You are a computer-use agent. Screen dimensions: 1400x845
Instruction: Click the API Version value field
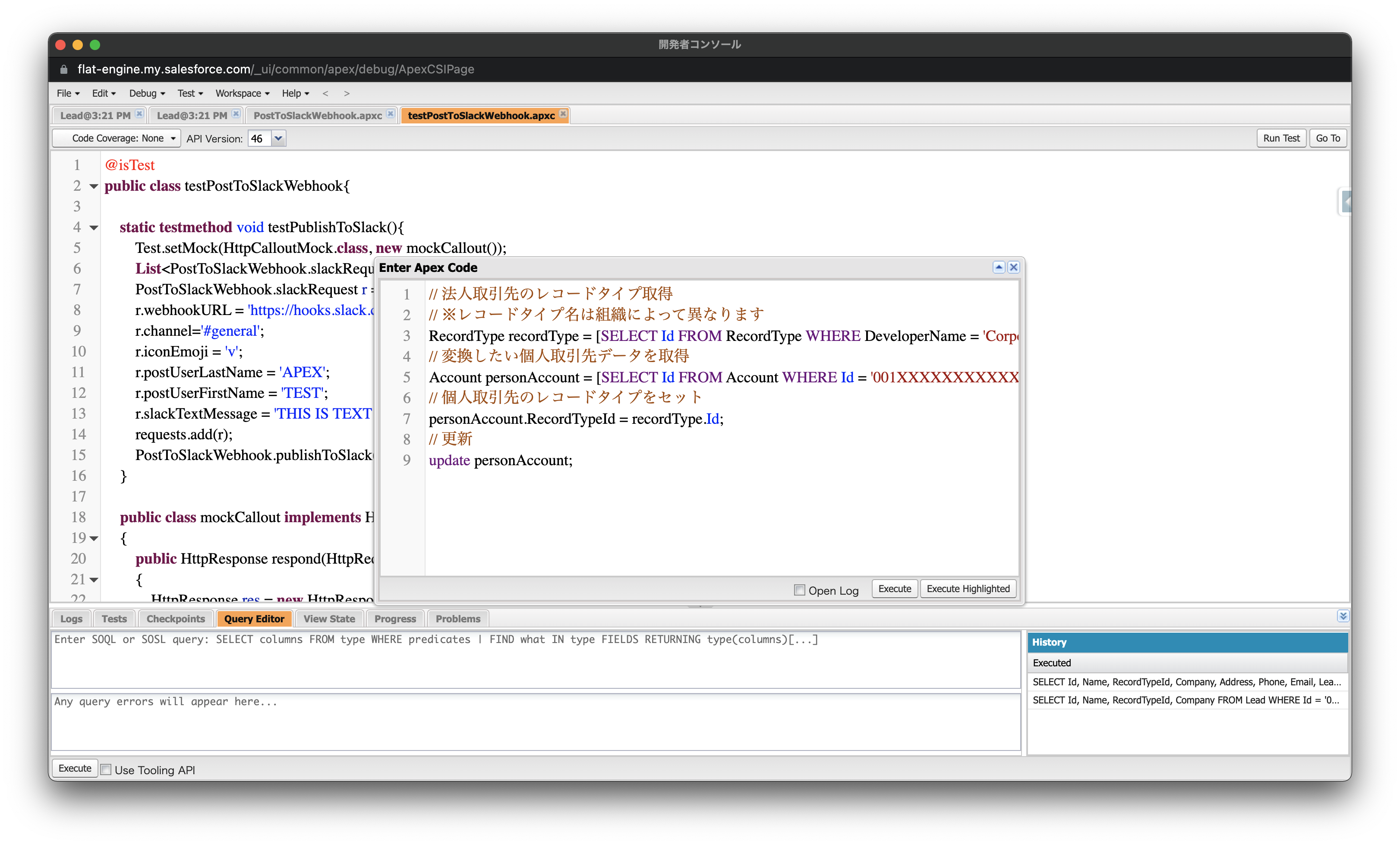[260, 138]
